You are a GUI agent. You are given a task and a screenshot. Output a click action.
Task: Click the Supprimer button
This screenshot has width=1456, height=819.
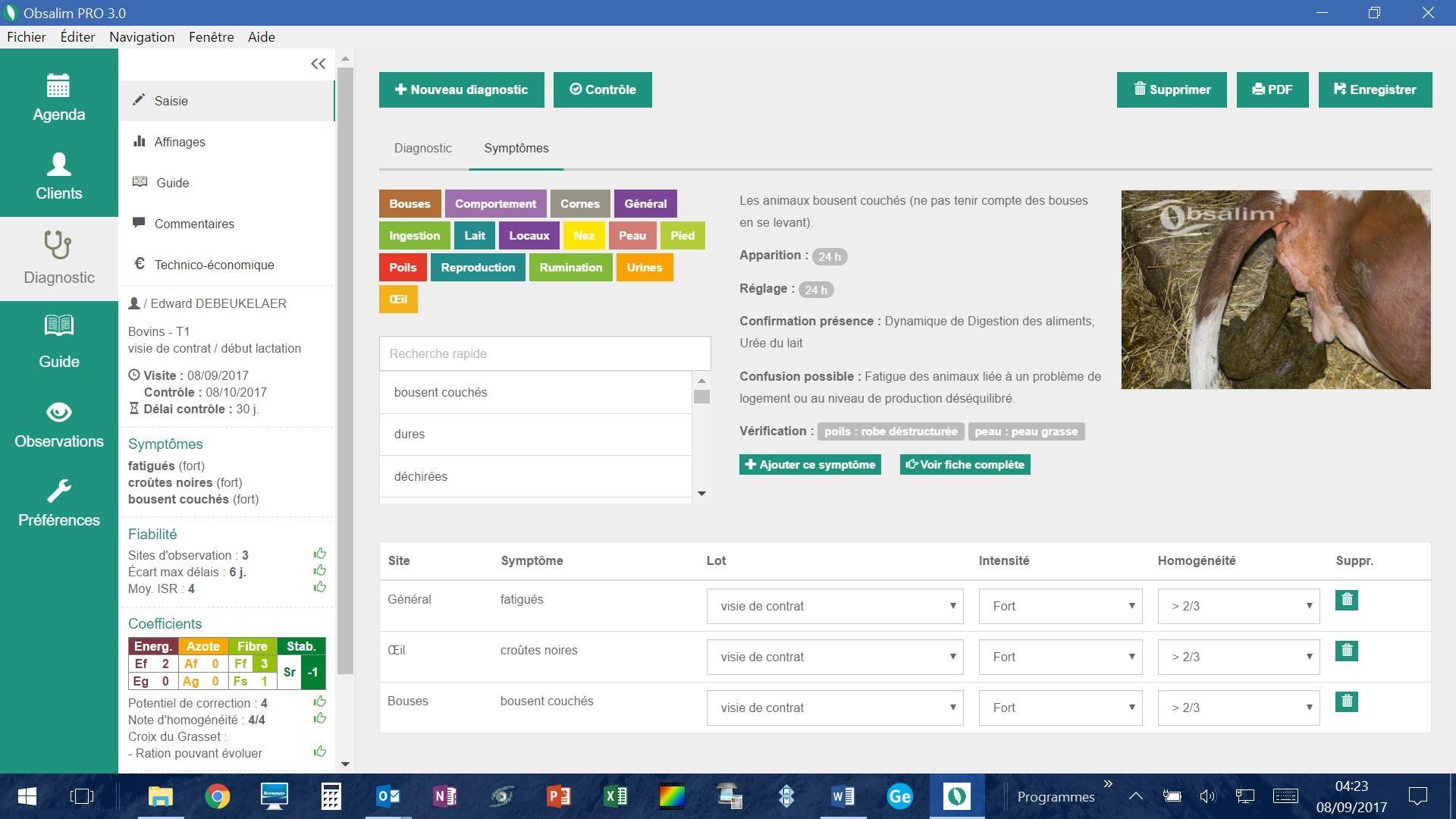(x=1172, y=89)
